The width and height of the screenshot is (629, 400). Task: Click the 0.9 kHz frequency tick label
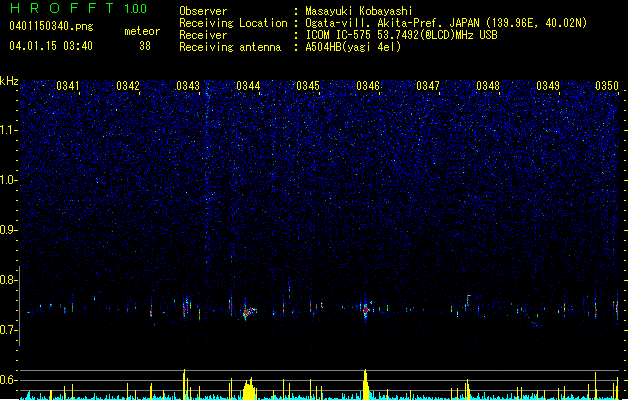click(9, 230)
